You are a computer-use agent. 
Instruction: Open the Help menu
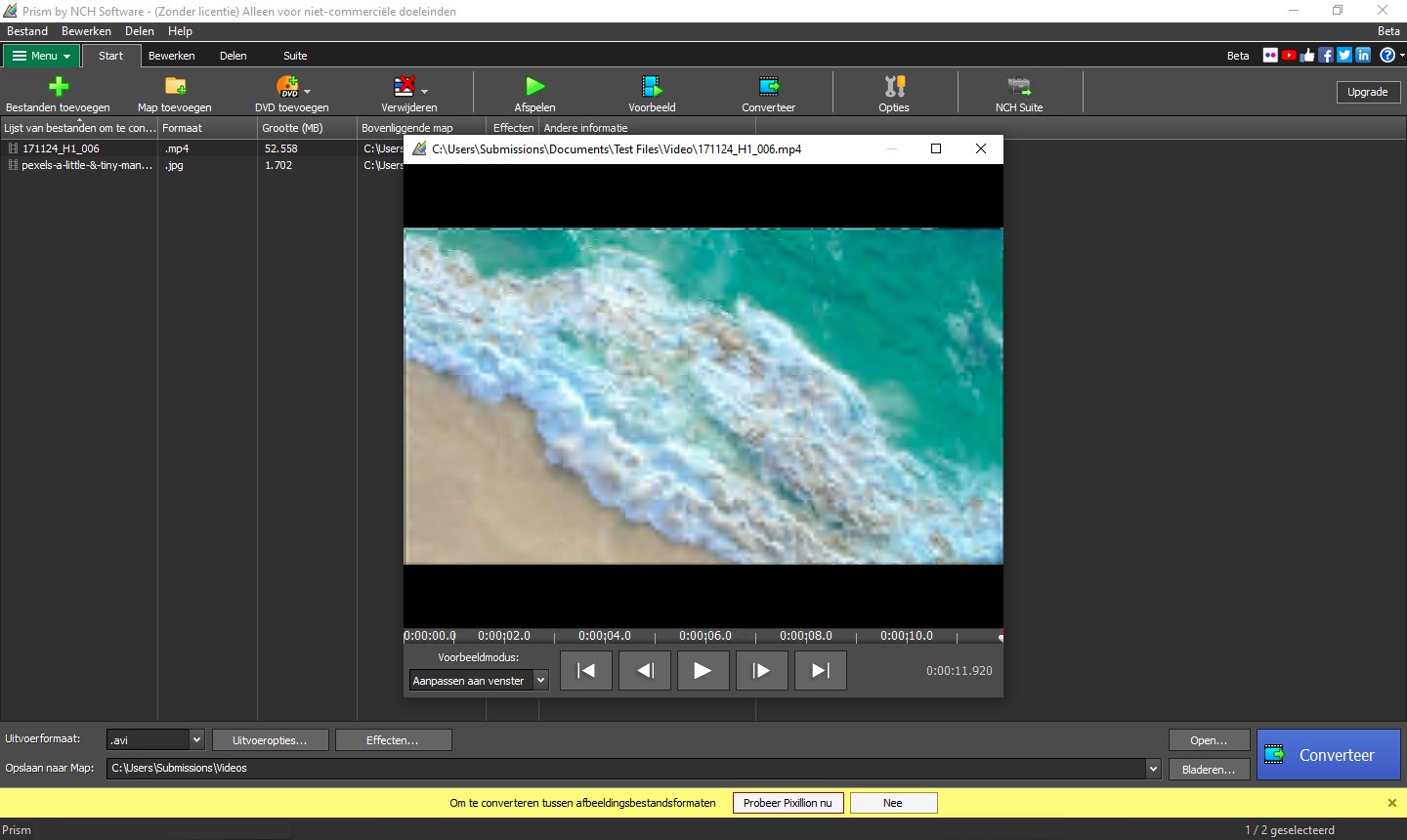tap(180, 31)
